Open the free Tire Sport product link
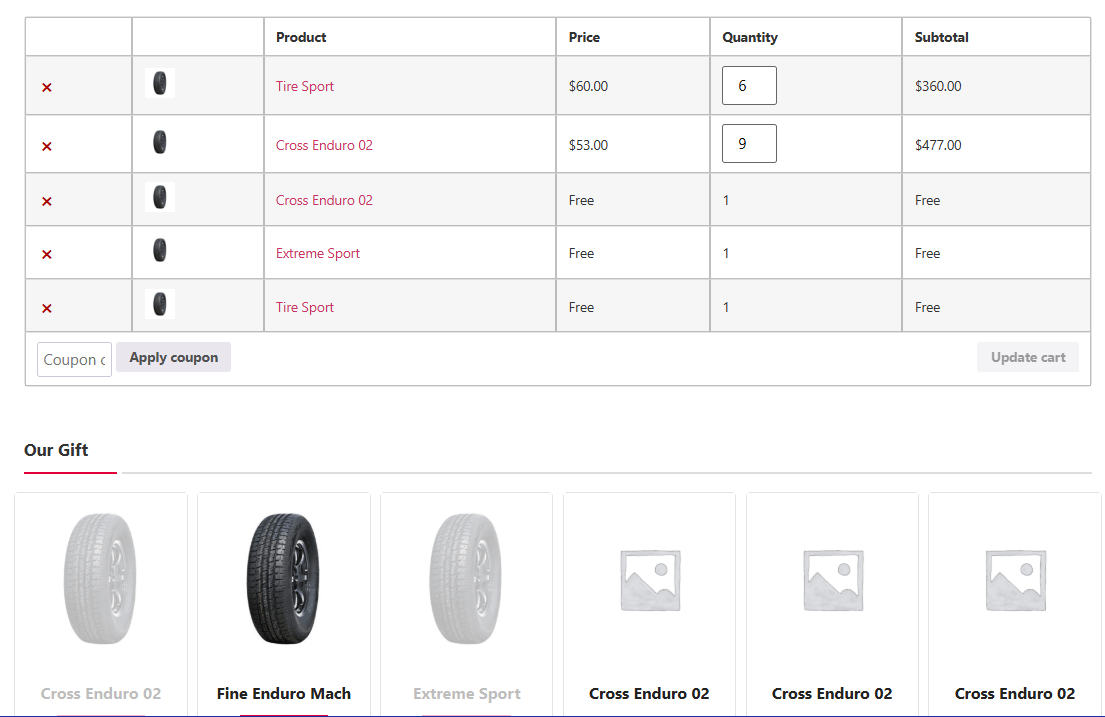 pyautogui.click(x=305, y=307)
